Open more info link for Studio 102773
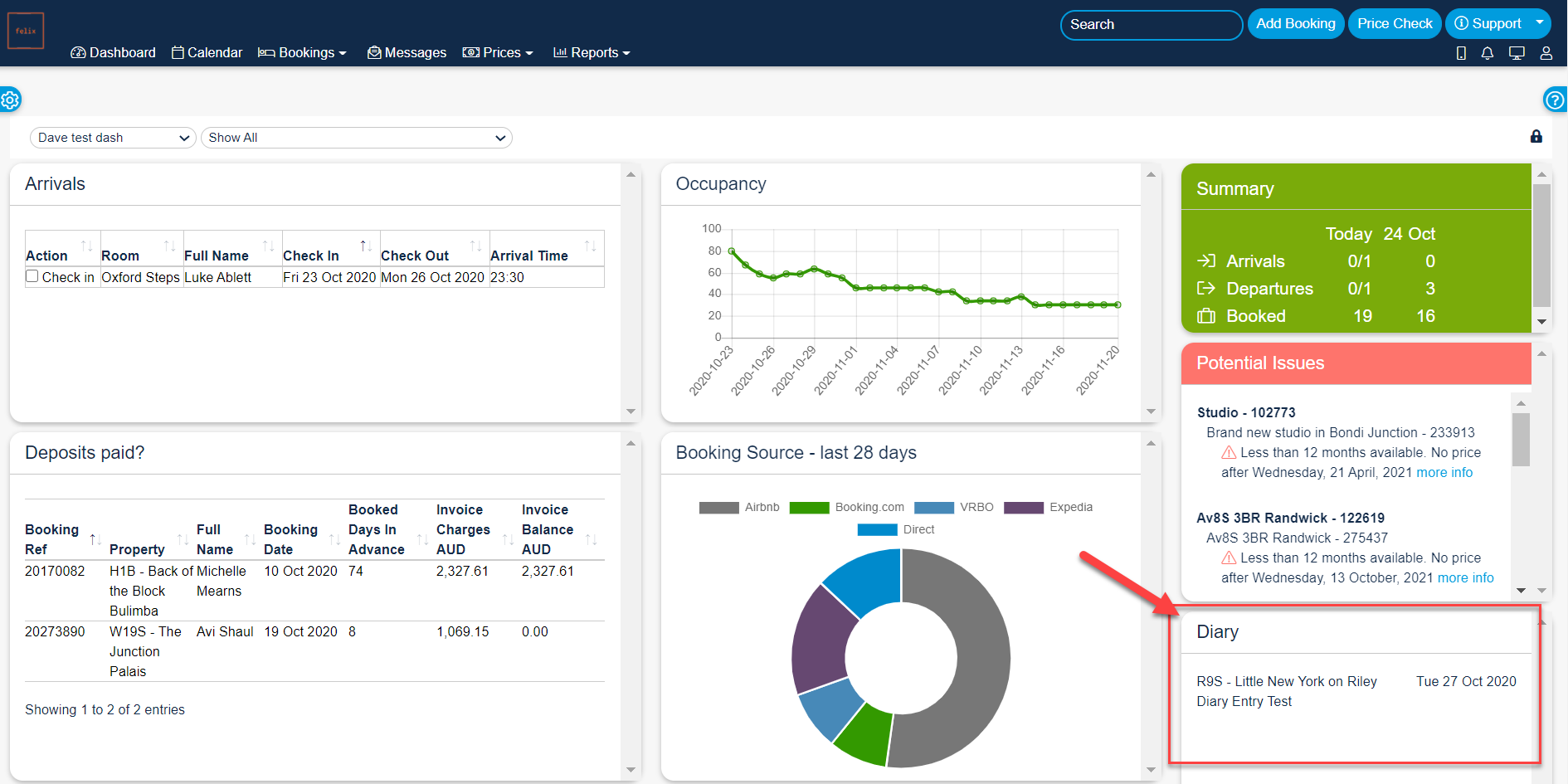The image size is (1568, 784). pyautogui.click(x=1444, y=473)
